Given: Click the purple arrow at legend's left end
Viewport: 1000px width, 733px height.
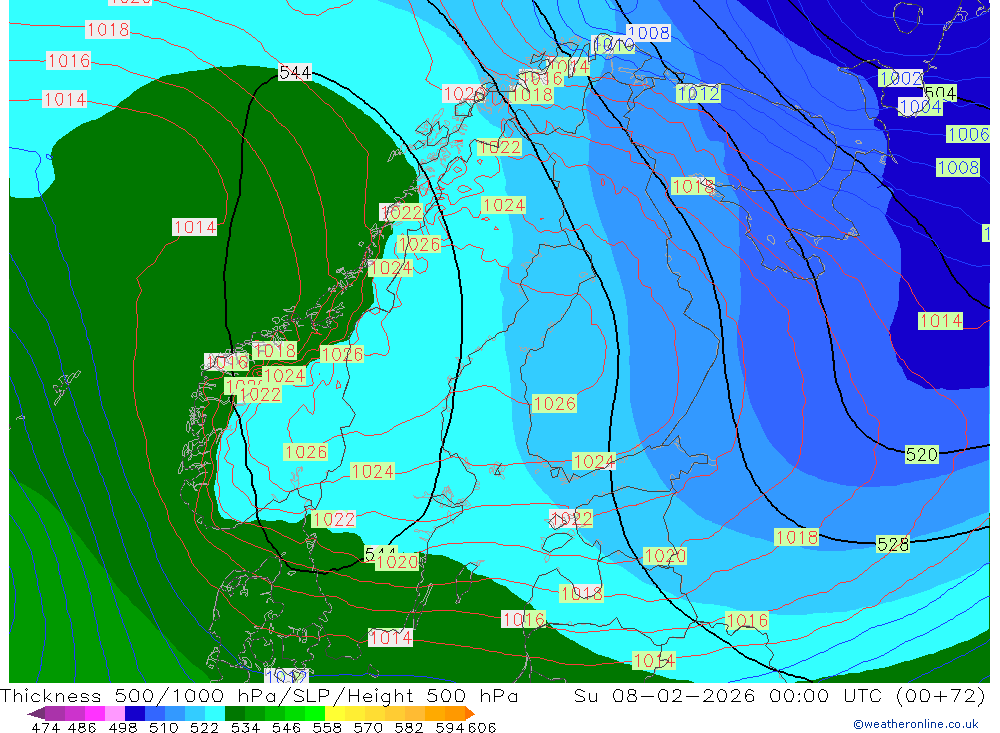Looking at the screenshot, I should 36,713.
